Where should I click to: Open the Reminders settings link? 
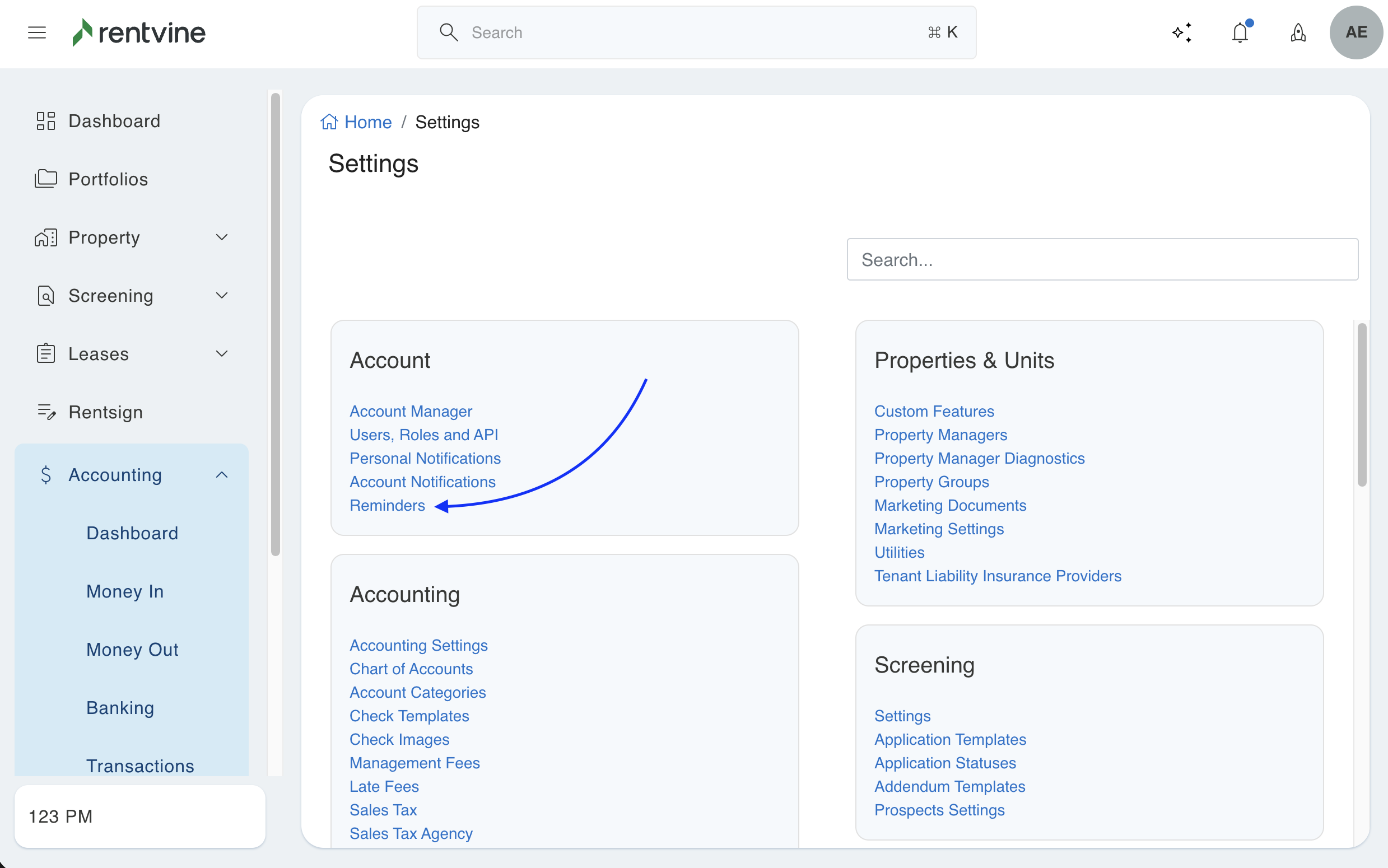[x=387, y=505]
